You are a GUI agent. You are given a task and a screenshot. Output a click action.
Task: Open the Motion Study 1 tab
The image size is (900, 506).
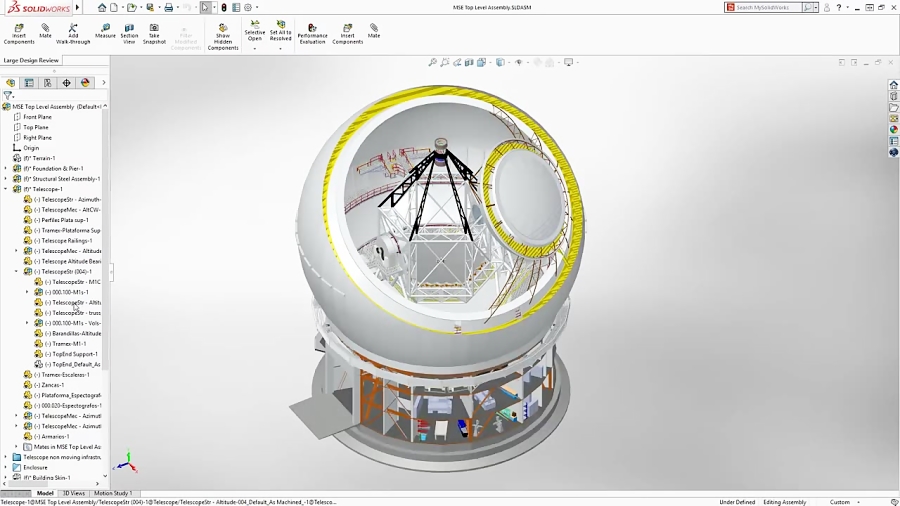point(112,493)
